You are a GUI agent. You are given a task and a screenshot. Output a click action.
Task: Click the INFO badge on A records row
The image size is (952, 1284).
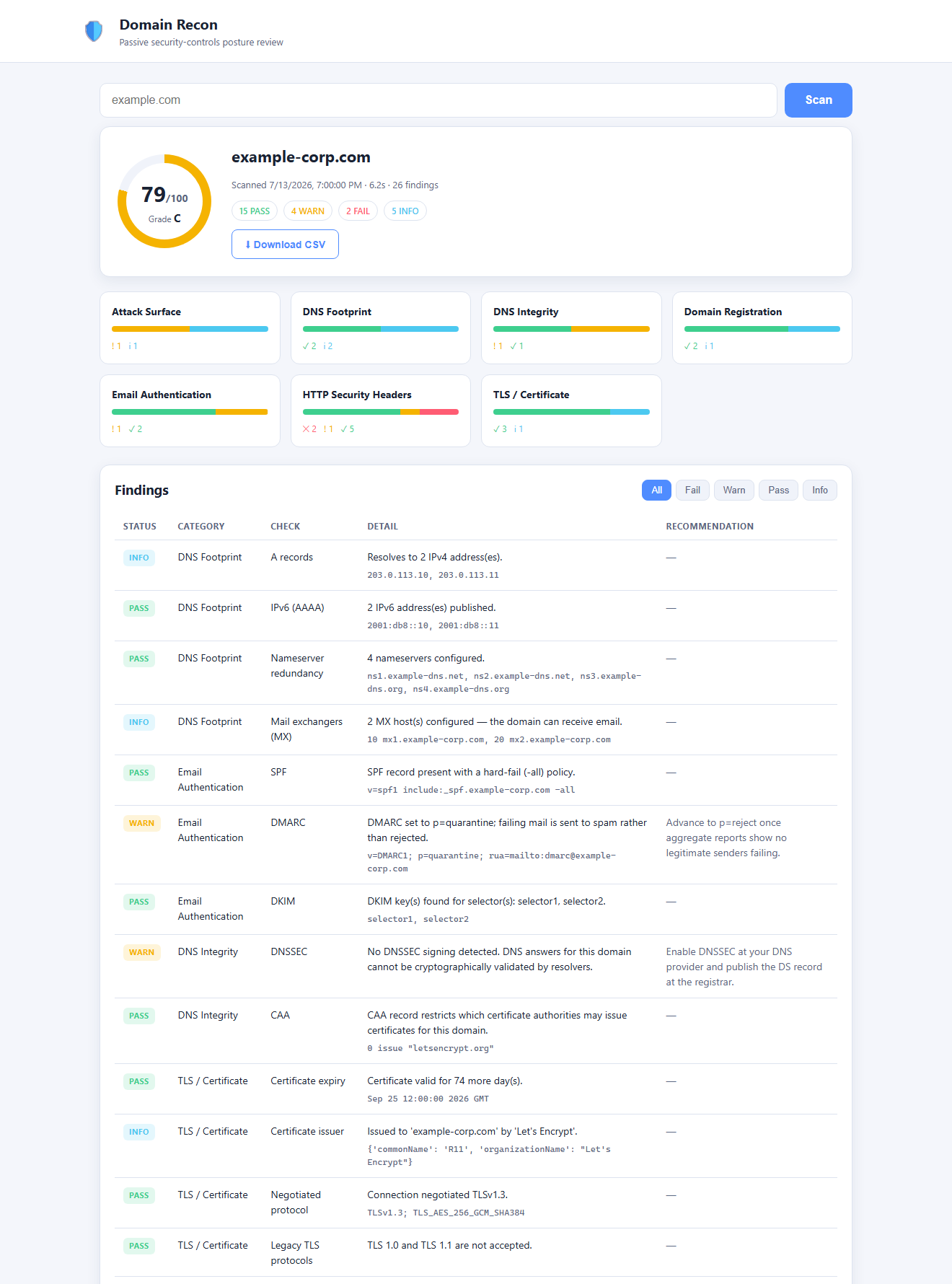(139, 558)
